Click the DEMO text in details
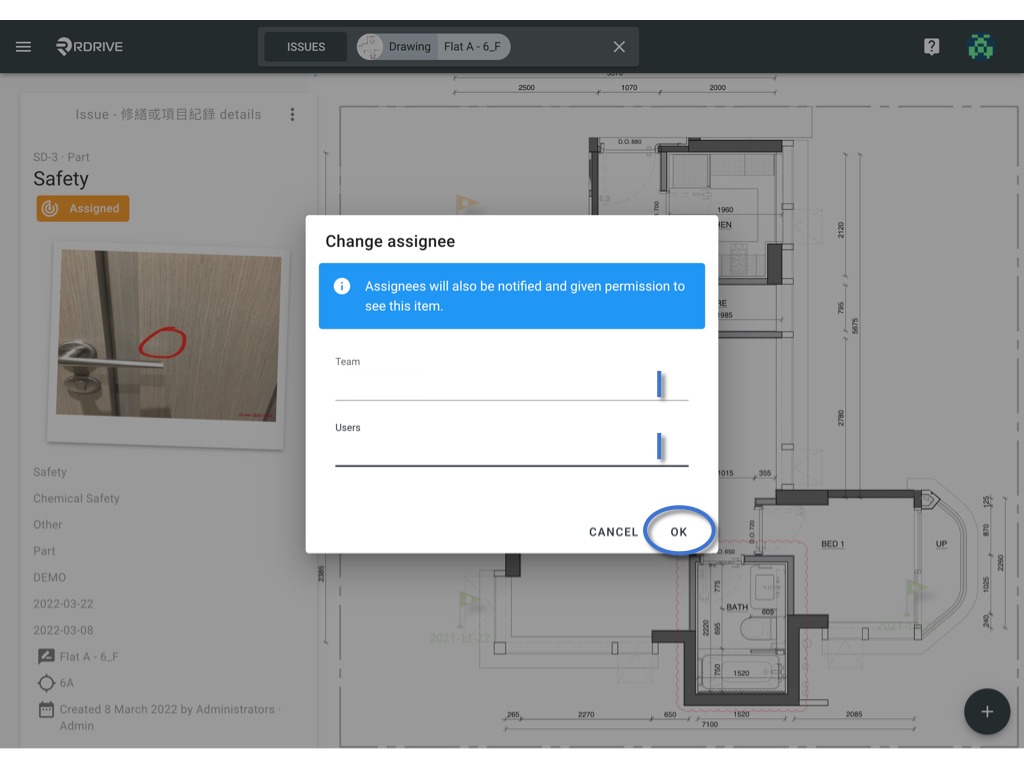Screen dimensions: 1024x768 (x=50, y=577)
